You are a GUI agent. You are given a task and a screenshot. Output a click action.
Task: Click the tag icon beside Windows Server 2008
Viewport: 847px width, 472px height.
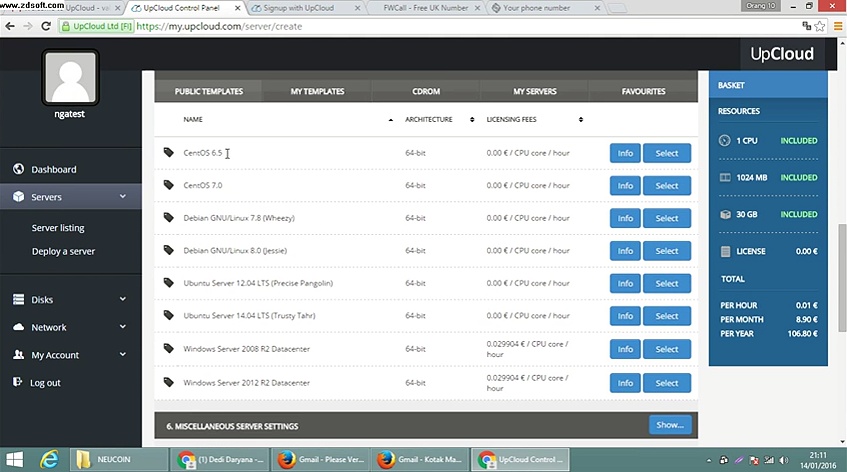tap(169, 348)
